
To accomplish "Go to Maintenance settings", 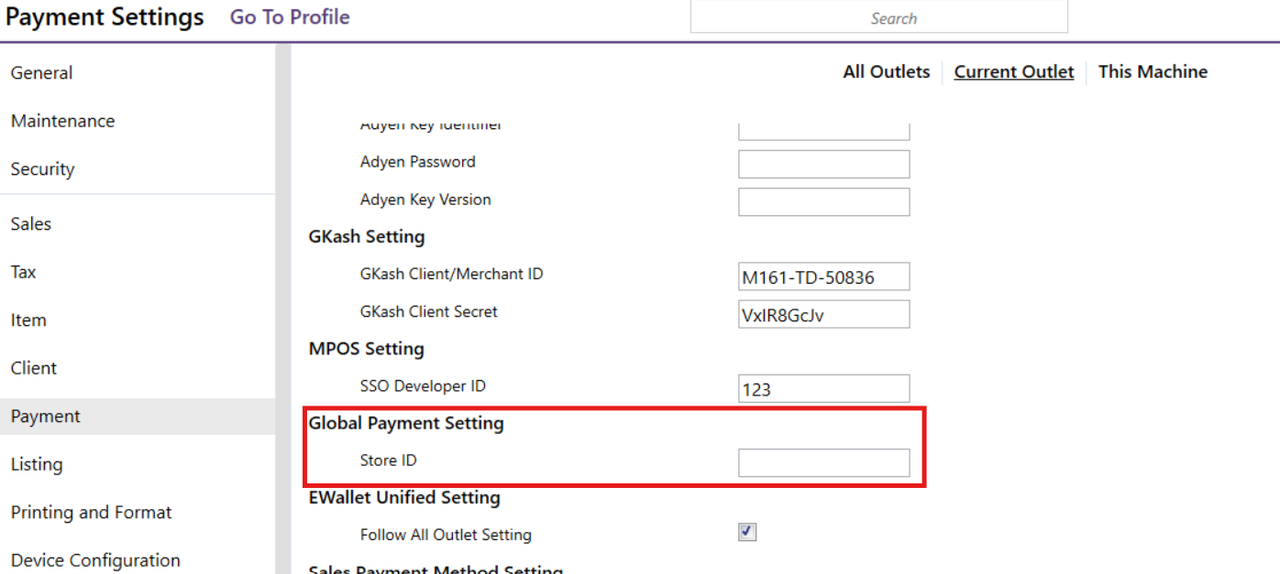I will tap(63, 121).
